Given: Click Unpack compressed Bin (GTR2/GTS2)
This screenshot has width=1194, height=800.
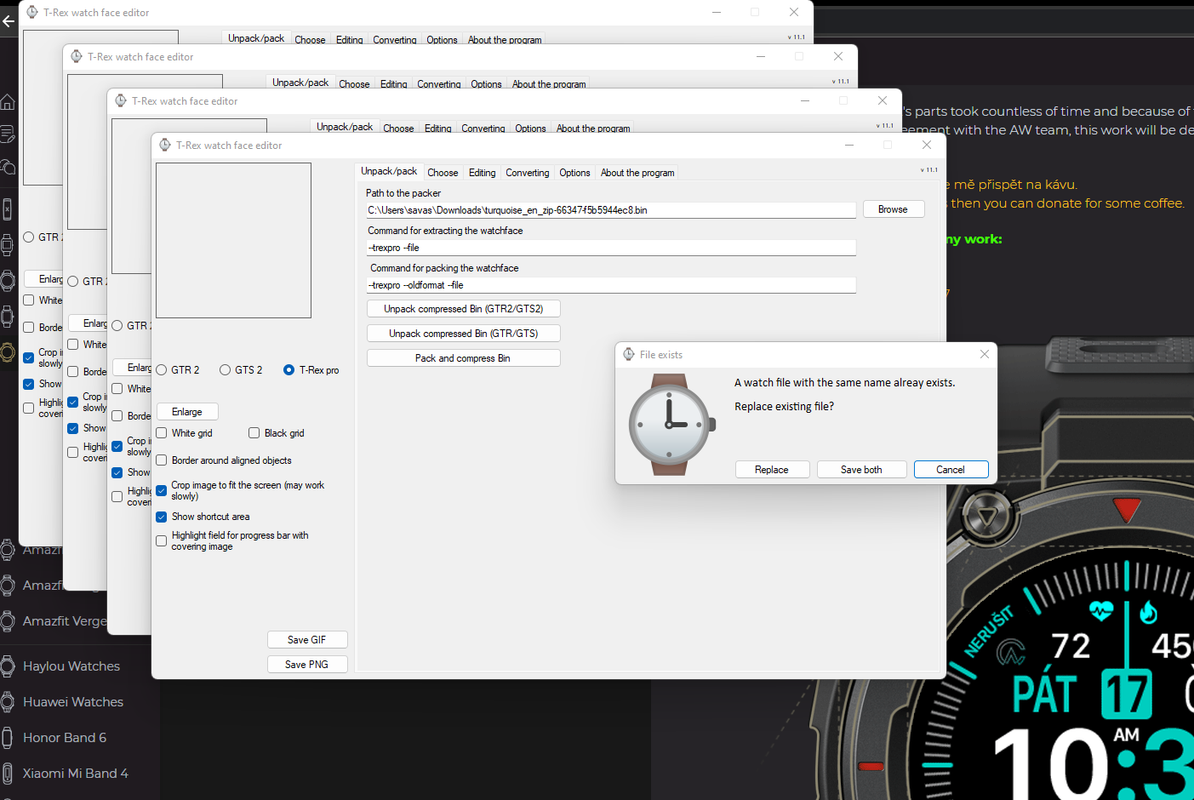Looking at the screenshot, I should pos(463,309).
